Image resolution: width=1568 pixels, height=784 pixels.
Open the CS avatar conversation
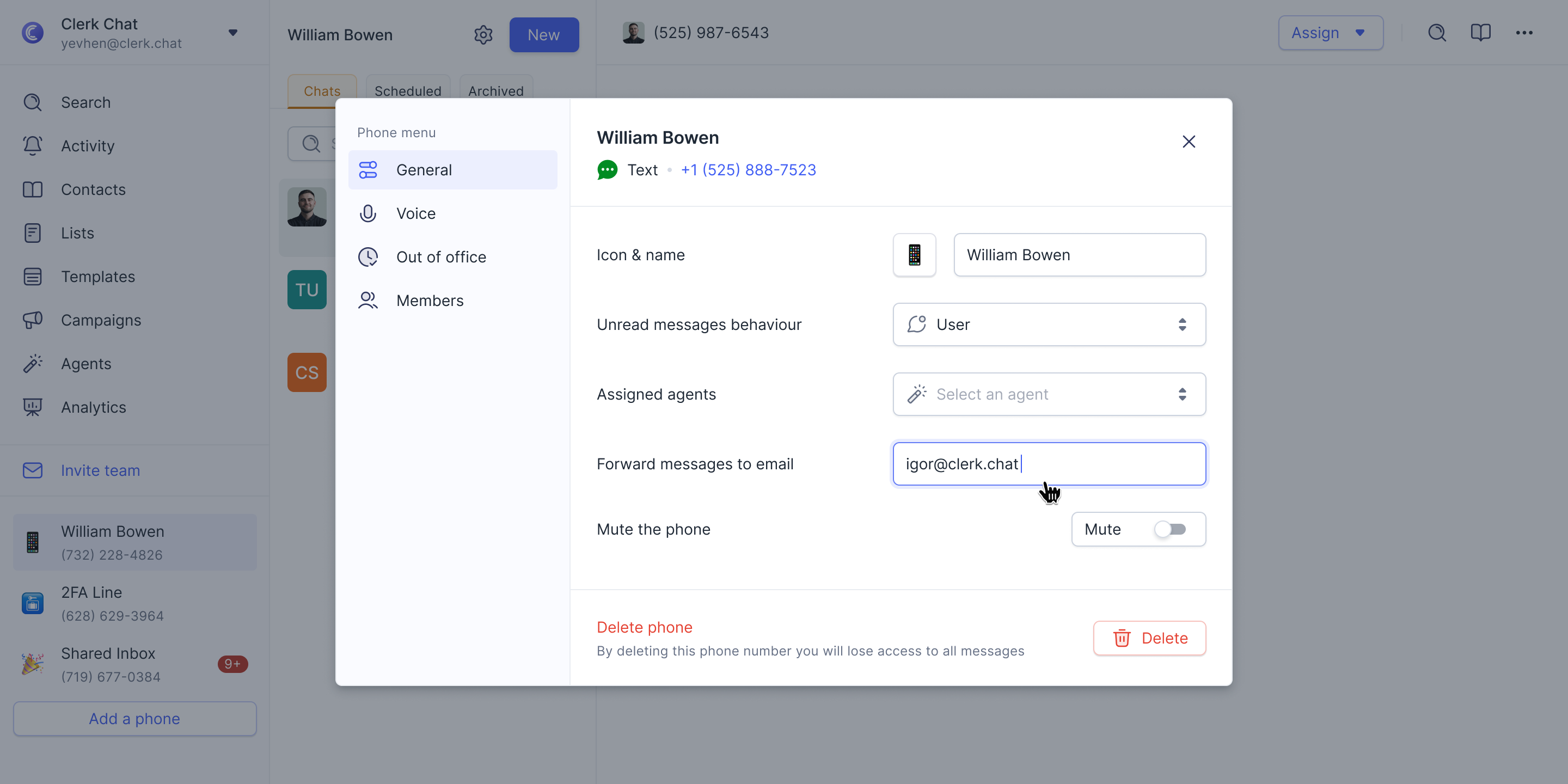307,372
